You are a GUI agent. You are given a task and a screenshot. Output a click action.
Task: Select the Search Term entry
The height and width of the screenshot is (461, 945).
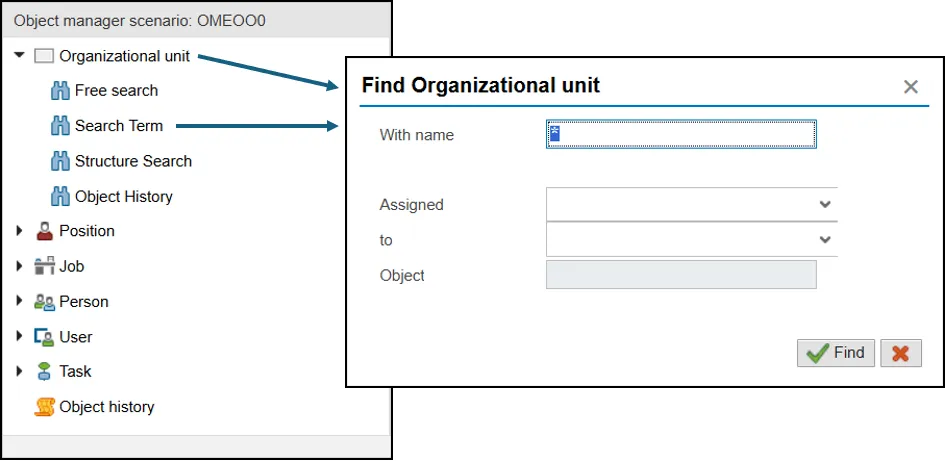point(119,126)
